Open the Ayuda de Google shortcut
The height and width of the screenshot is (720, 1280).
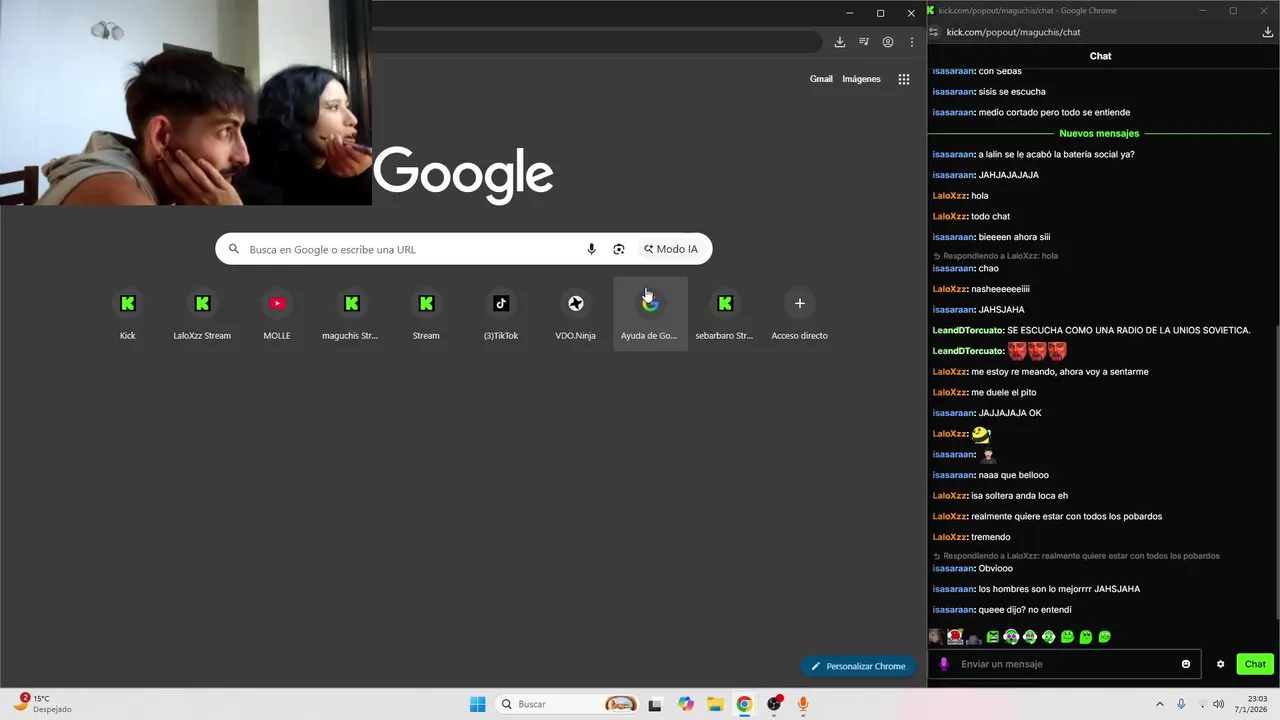[650, 312]
